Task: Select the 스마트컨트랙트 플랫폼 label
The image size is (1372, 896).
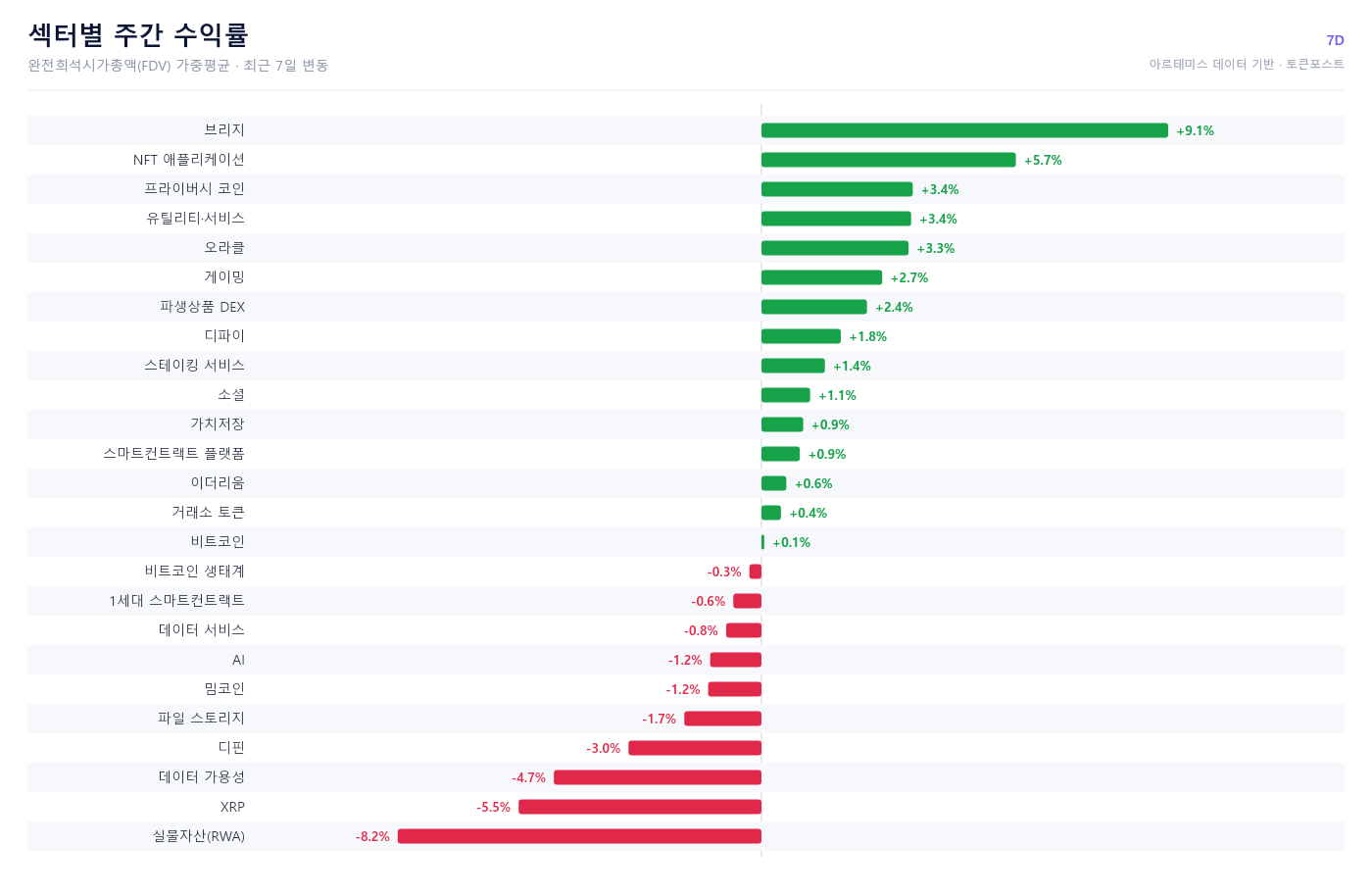Action: coord(173,454)
